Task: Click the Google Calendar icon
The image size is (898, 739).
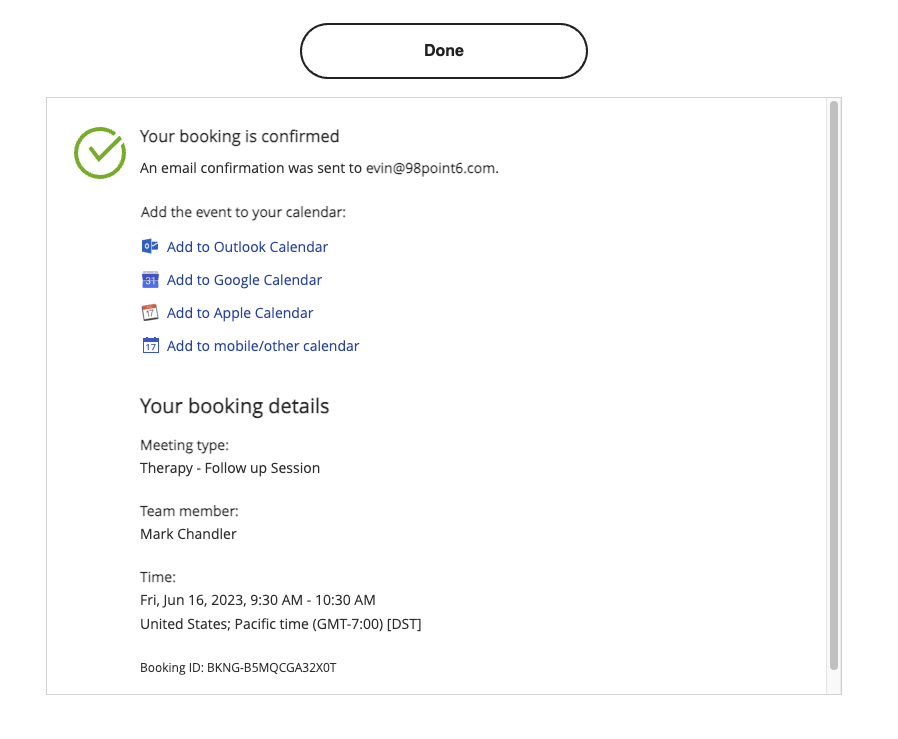Action: pos(150,280)
